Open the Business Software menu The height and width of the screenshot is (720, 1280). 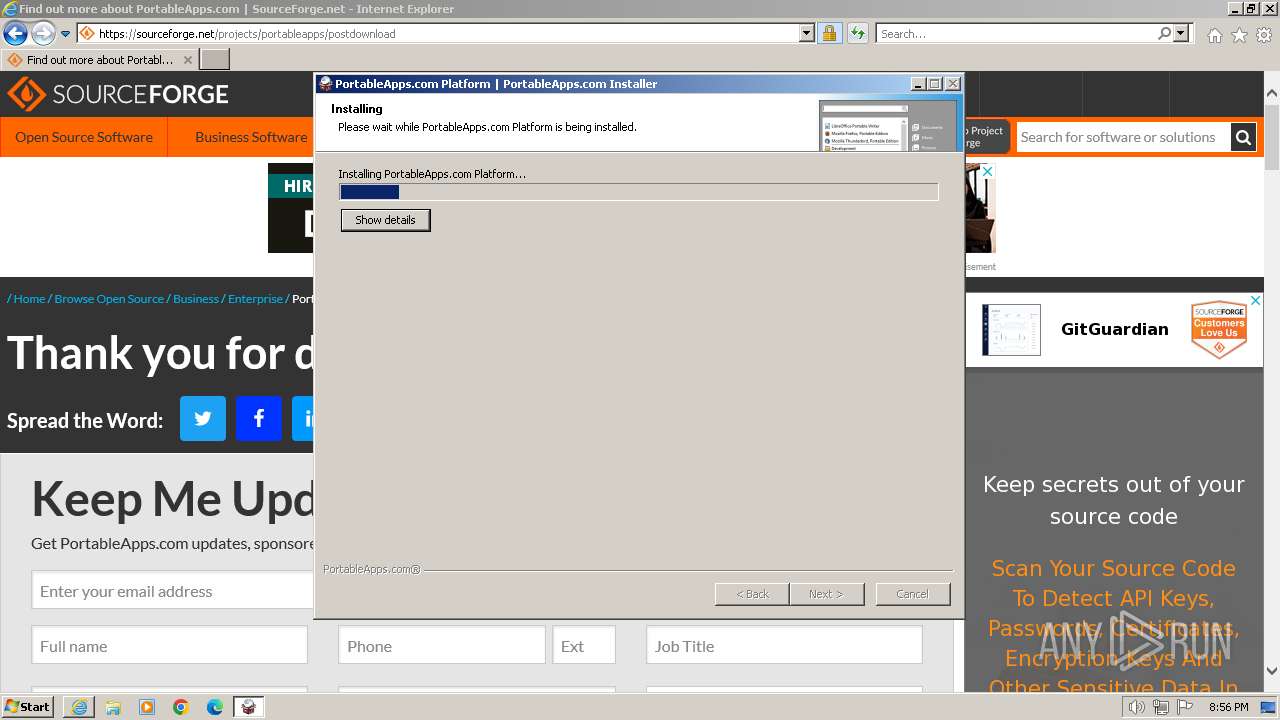pos(251,137)
